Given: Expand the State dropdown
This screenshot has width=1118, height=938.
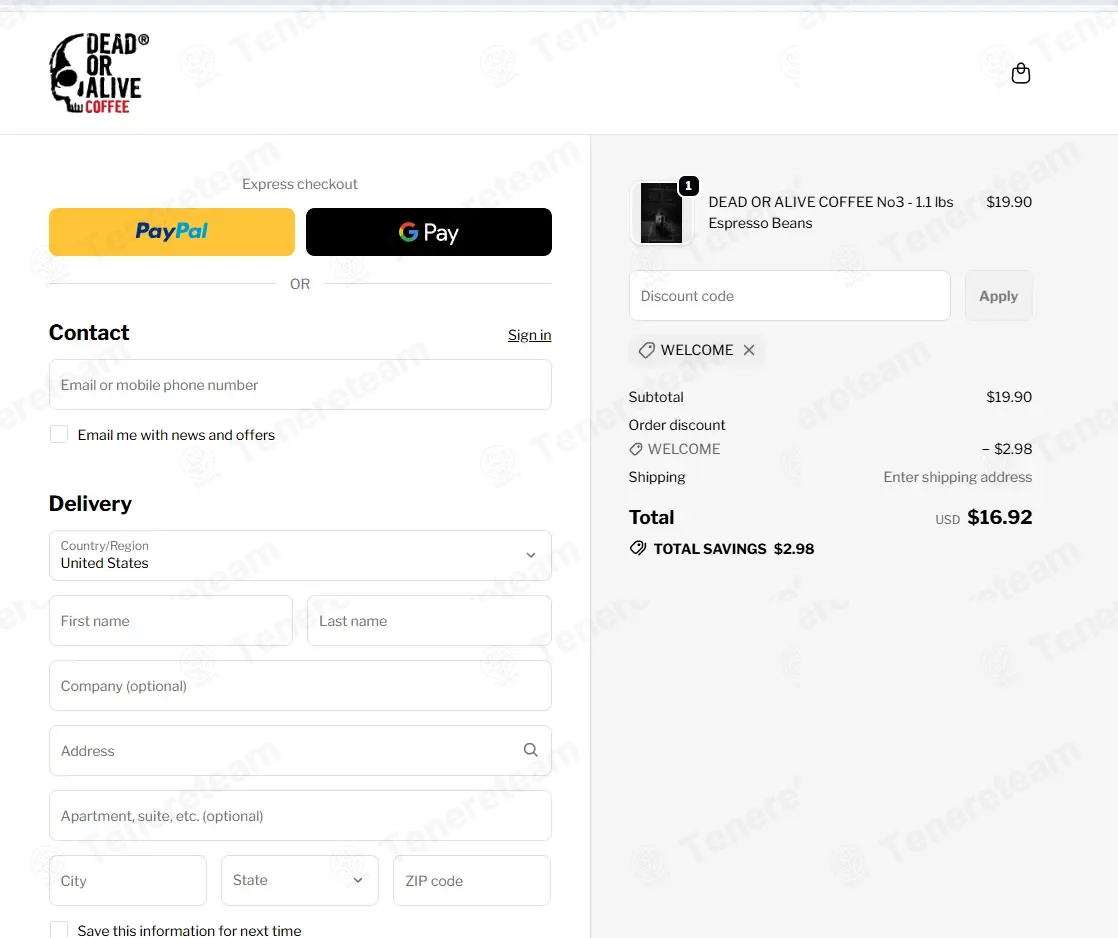Looking at the screenshot, I should (299, 880).
